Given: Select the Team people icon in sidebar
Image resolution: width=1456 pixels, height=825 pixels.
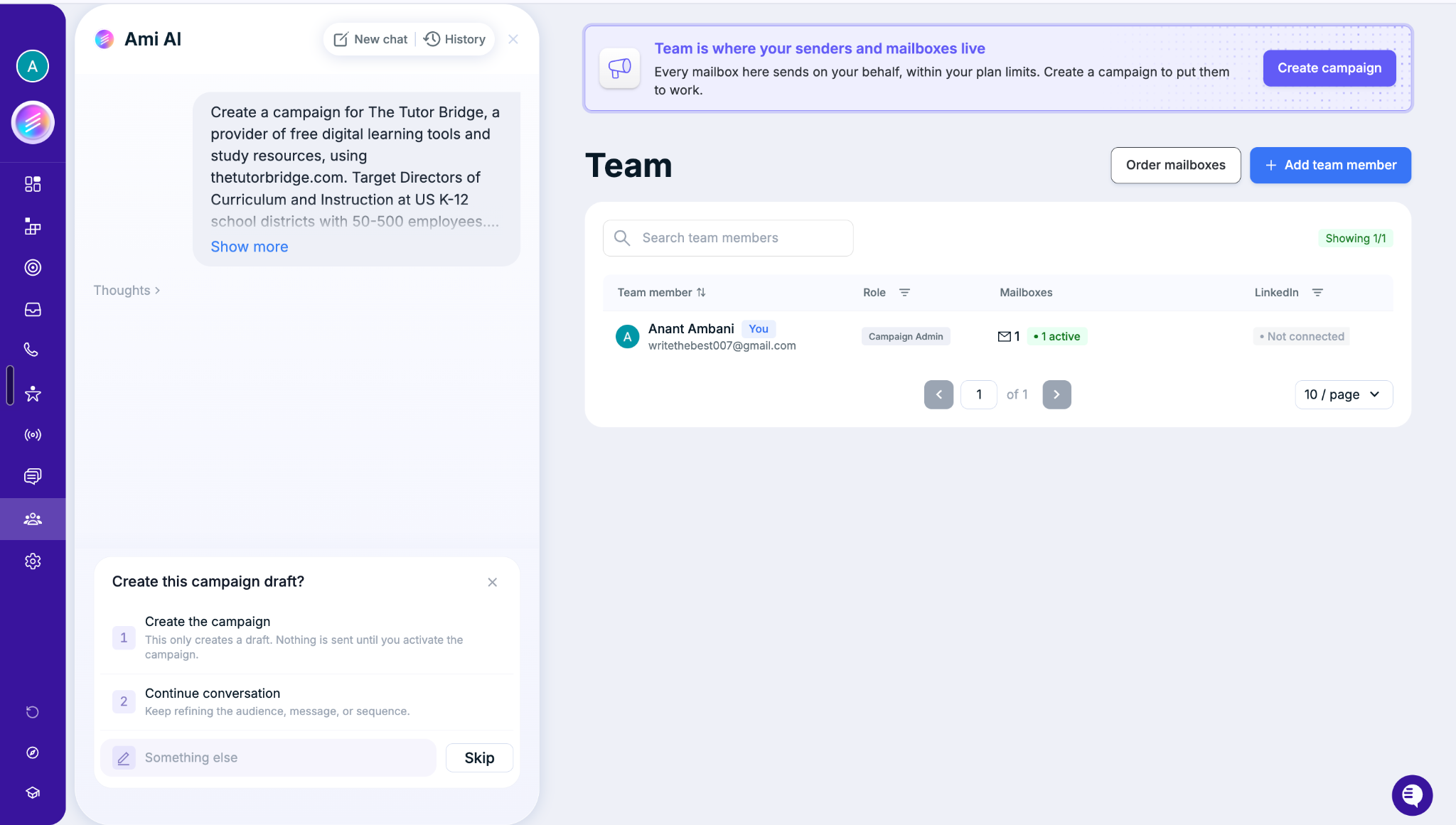Looking at the screenshot, I should point(33,519).
